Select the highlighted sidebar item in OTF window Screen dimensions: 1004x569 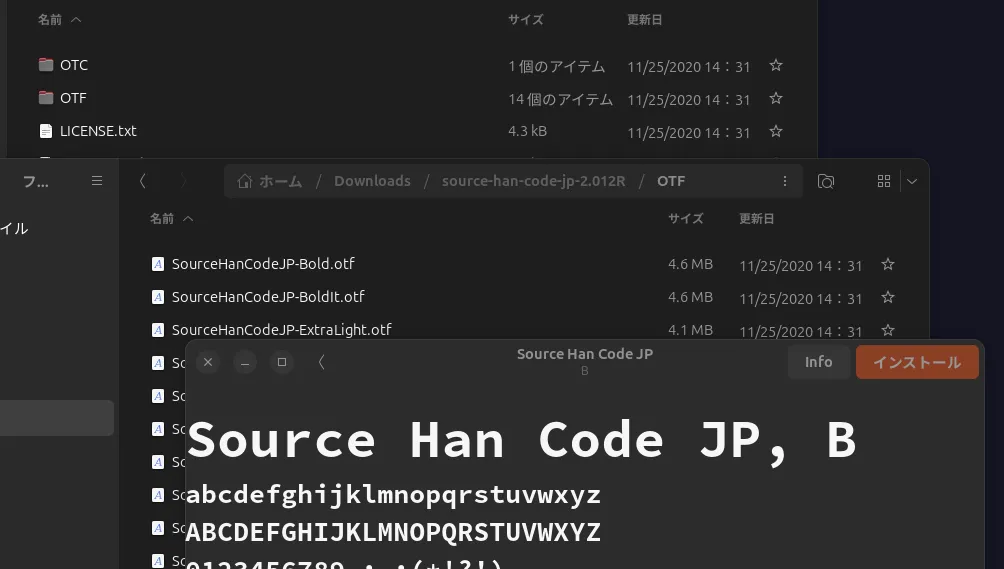point(56,418)
